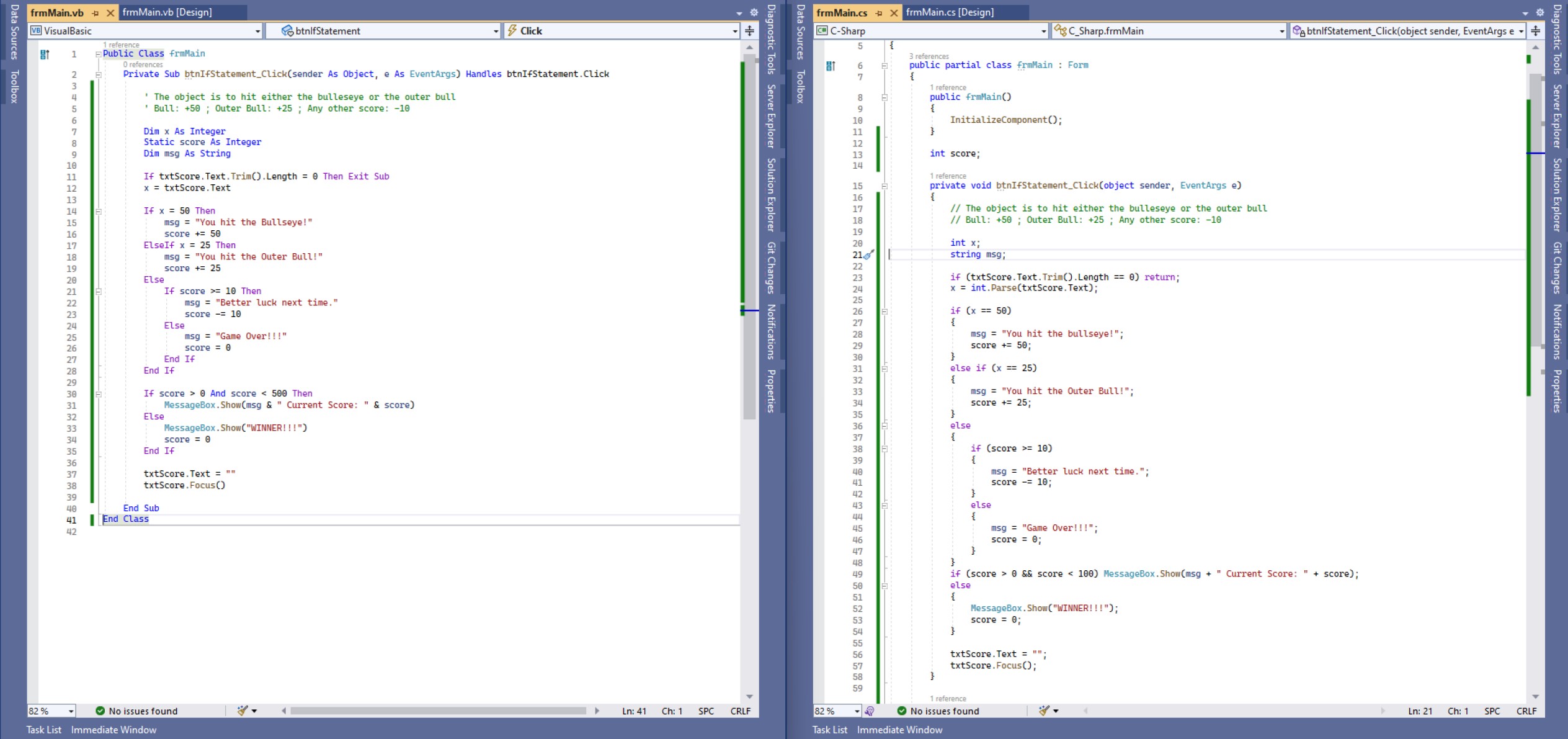Open the Solution Explorer side tab in the middle
This screenshot has height=739, width=1568.
click(771, 194)
